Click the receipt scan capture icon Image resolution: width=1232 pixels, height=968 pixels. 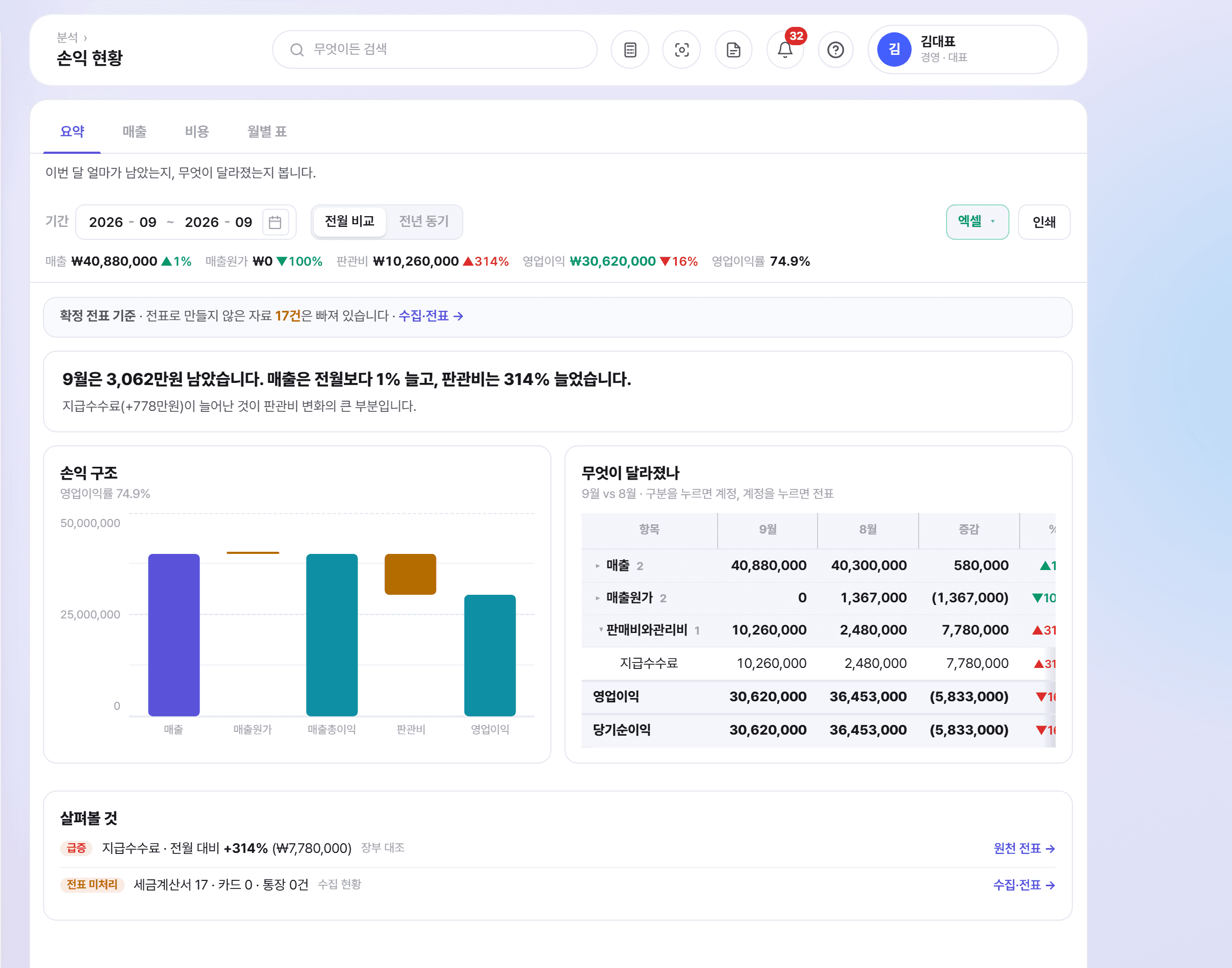[x=682, y=50]
